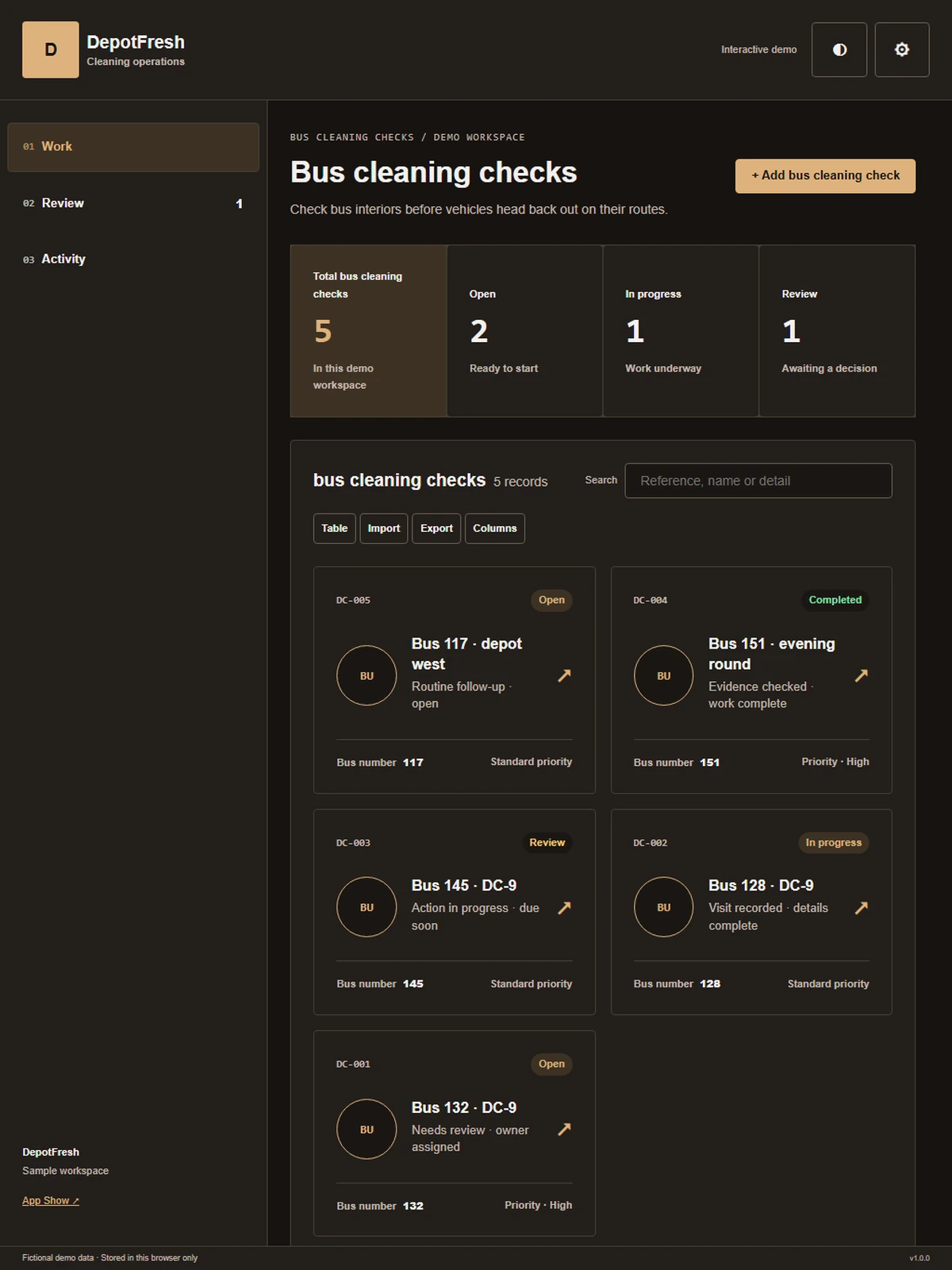Click BU avatar on DC-002 card
This screenshot has height=1270, width=952.
pos(663,907)
